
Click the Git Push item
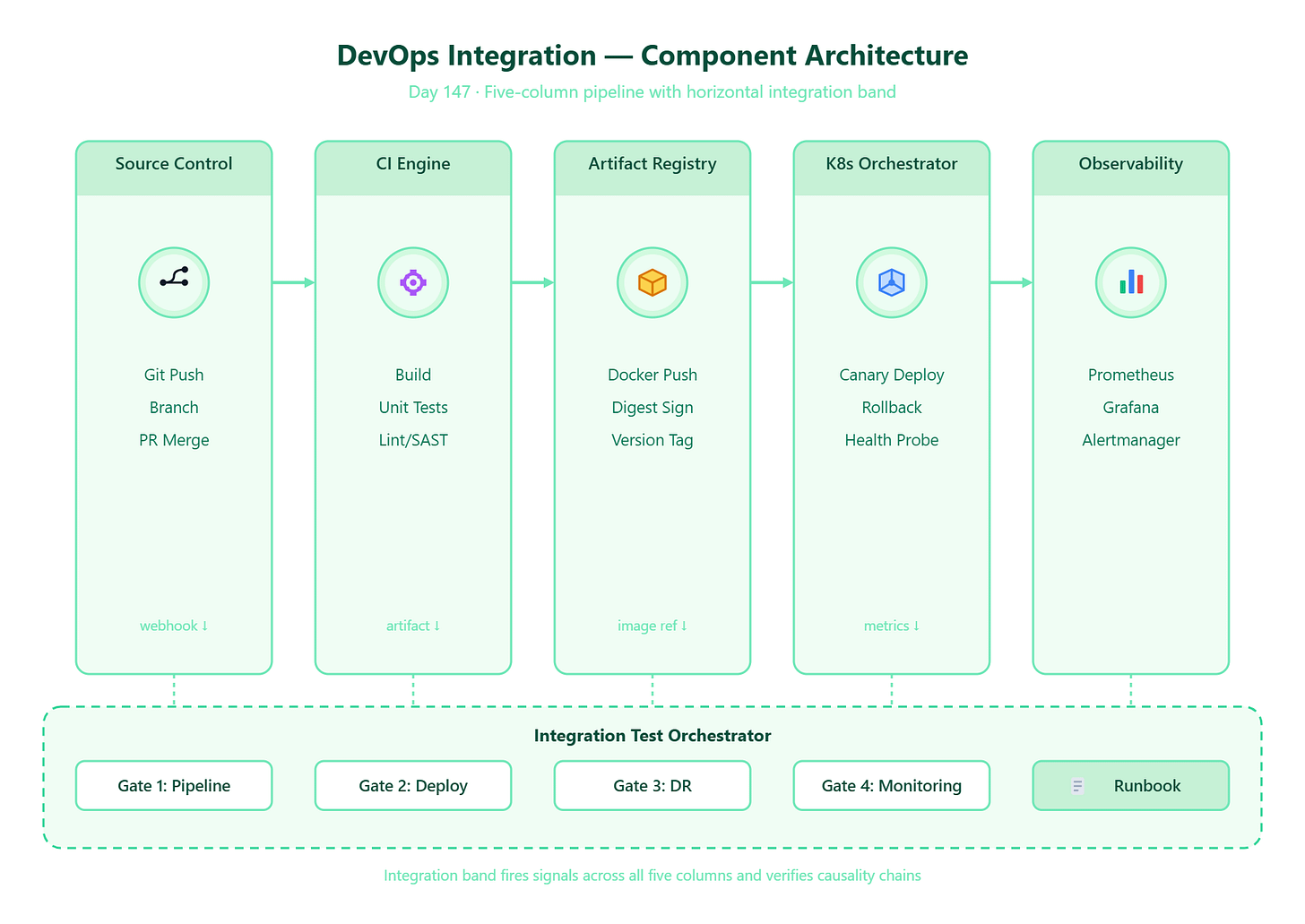pyautogui.click(x=174, y=375)
